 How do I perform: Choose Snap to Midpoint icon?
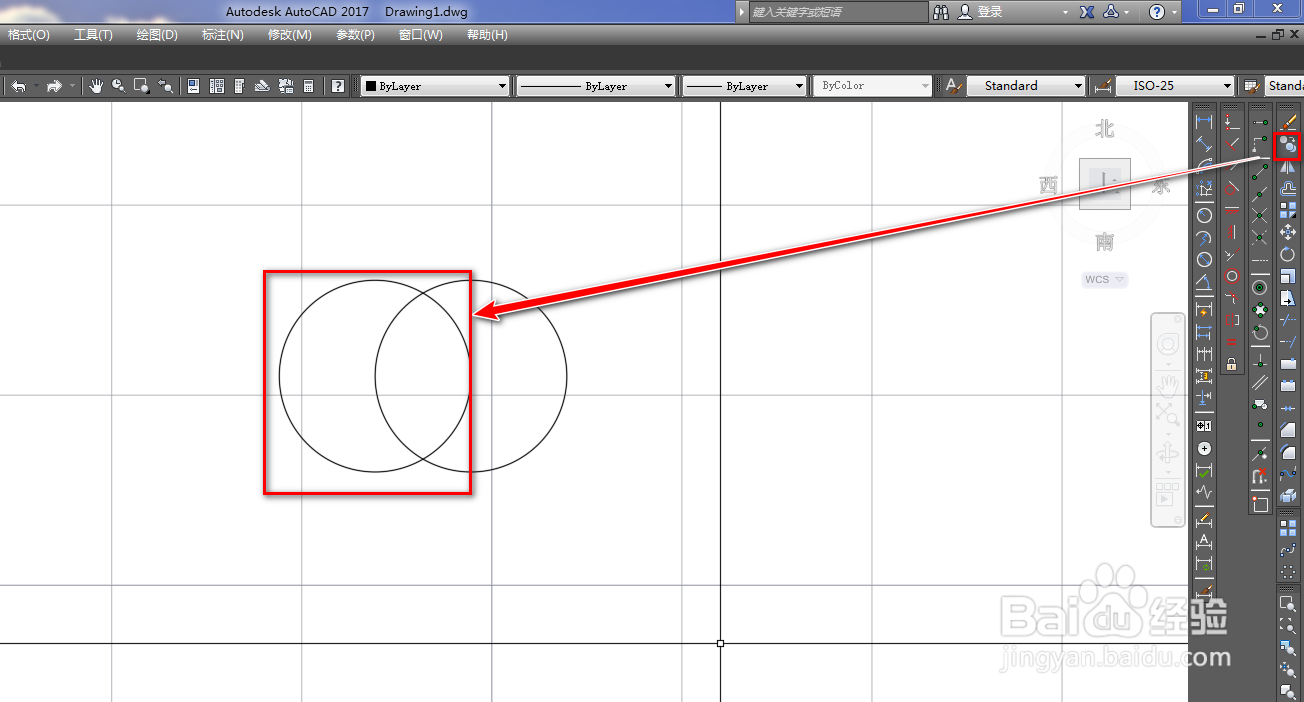pos(1260,193)
